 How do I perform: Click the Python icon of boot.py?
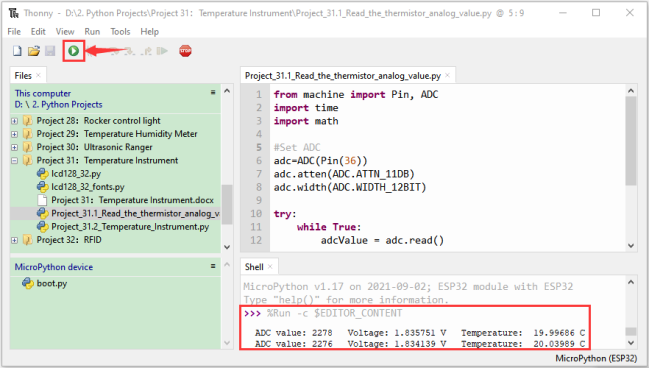click(28, 283)
